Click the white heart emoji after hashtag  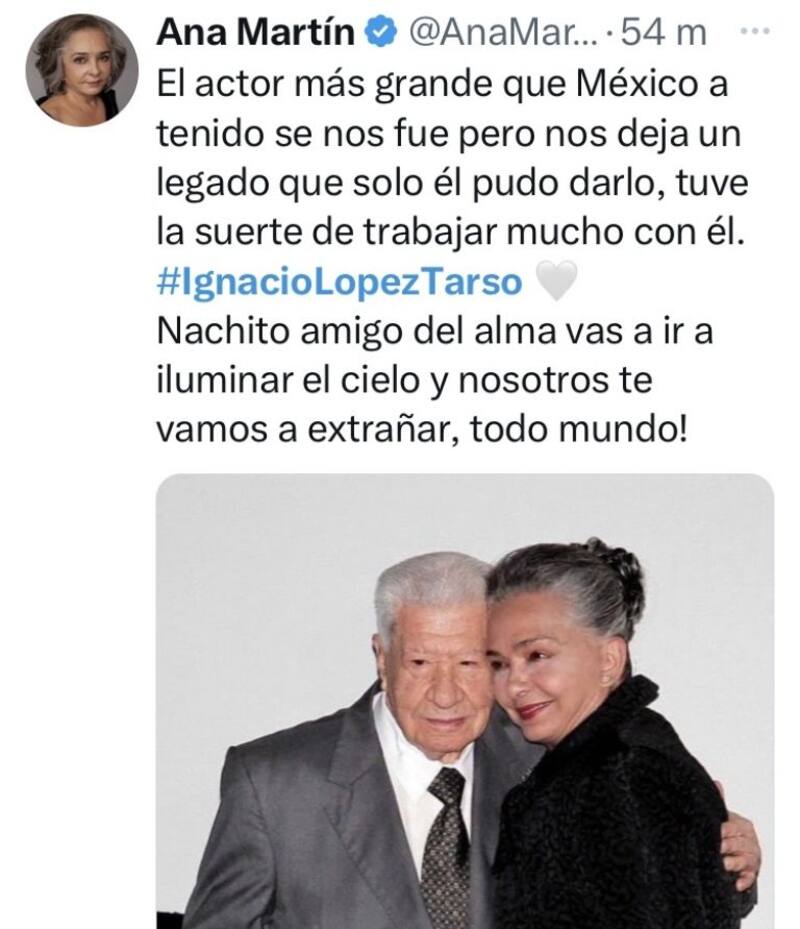tap(556, 281)
